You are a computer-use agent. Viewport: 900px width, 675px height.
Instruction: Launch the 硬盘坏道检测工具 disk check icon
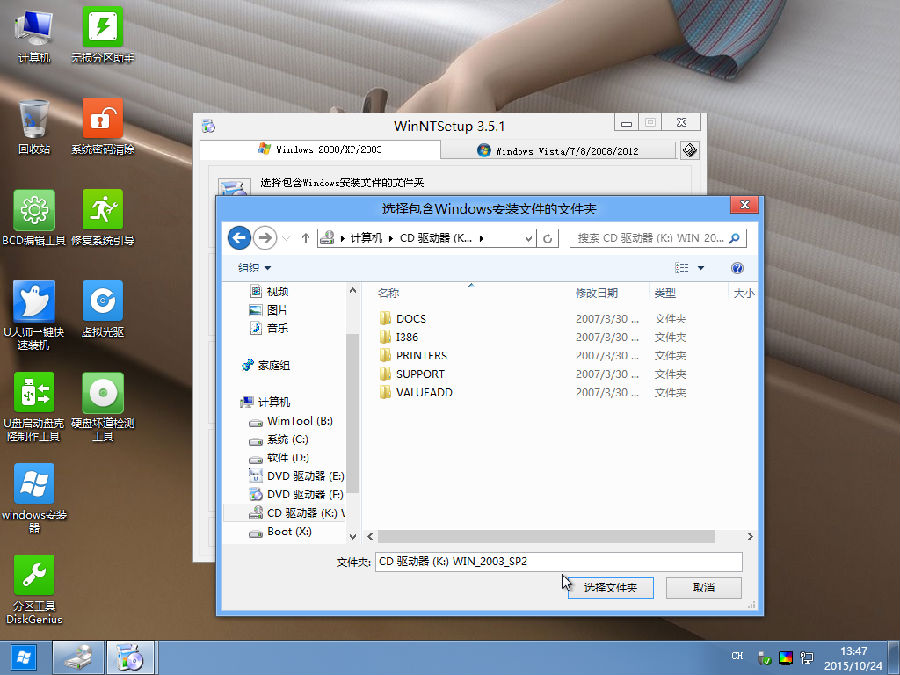[103, 407]
